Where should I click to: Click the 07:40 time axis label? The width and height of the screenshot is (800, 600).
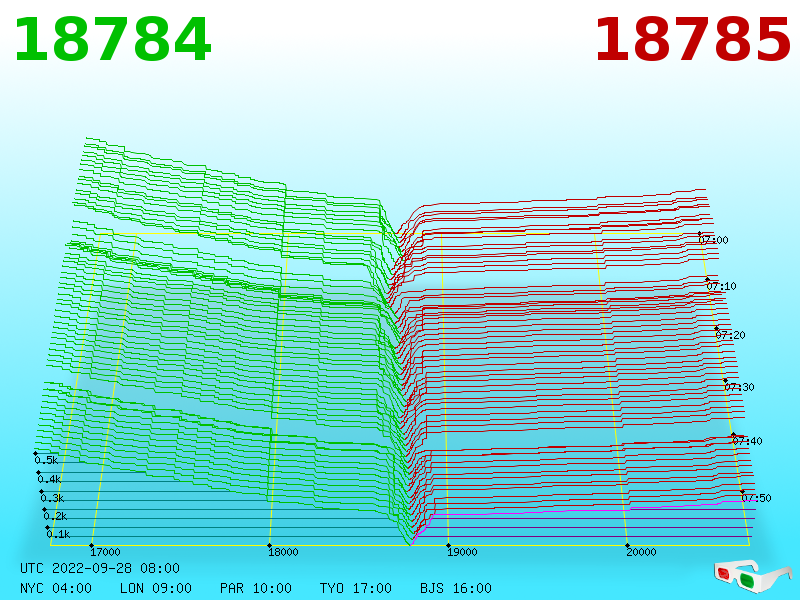747,441
